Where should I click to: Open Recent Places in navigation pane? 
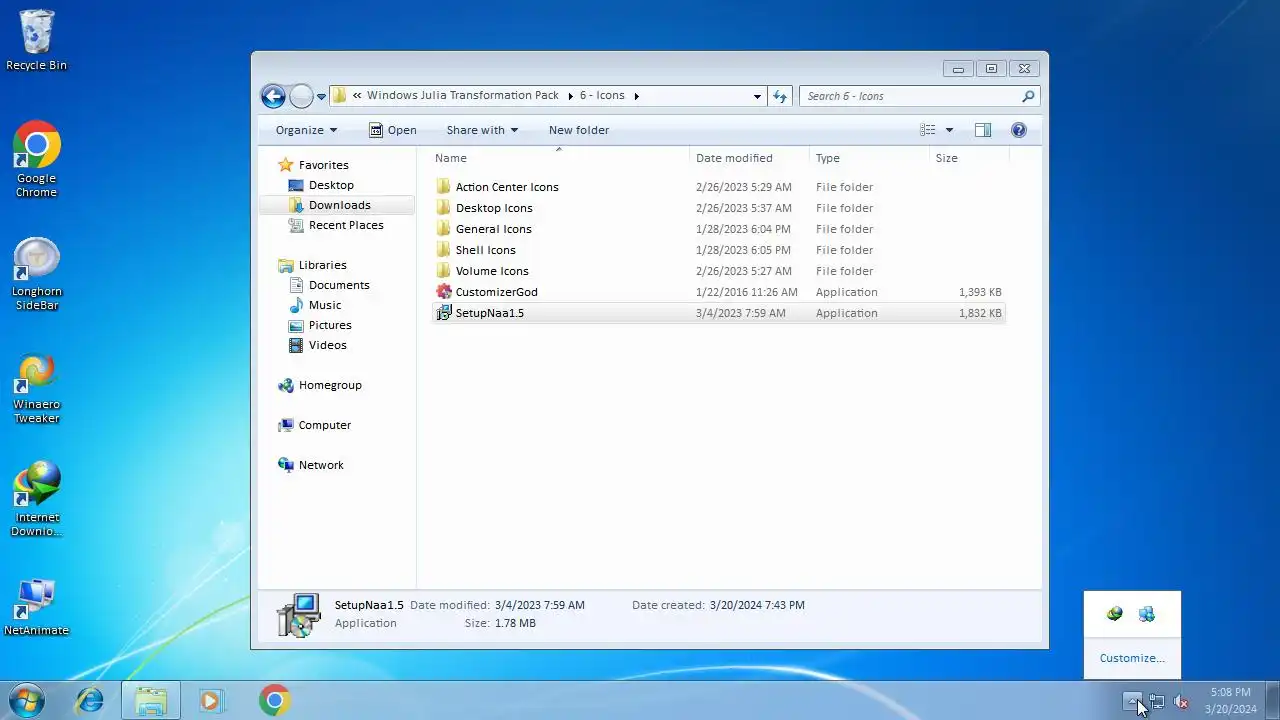click(x=346, y=225)
